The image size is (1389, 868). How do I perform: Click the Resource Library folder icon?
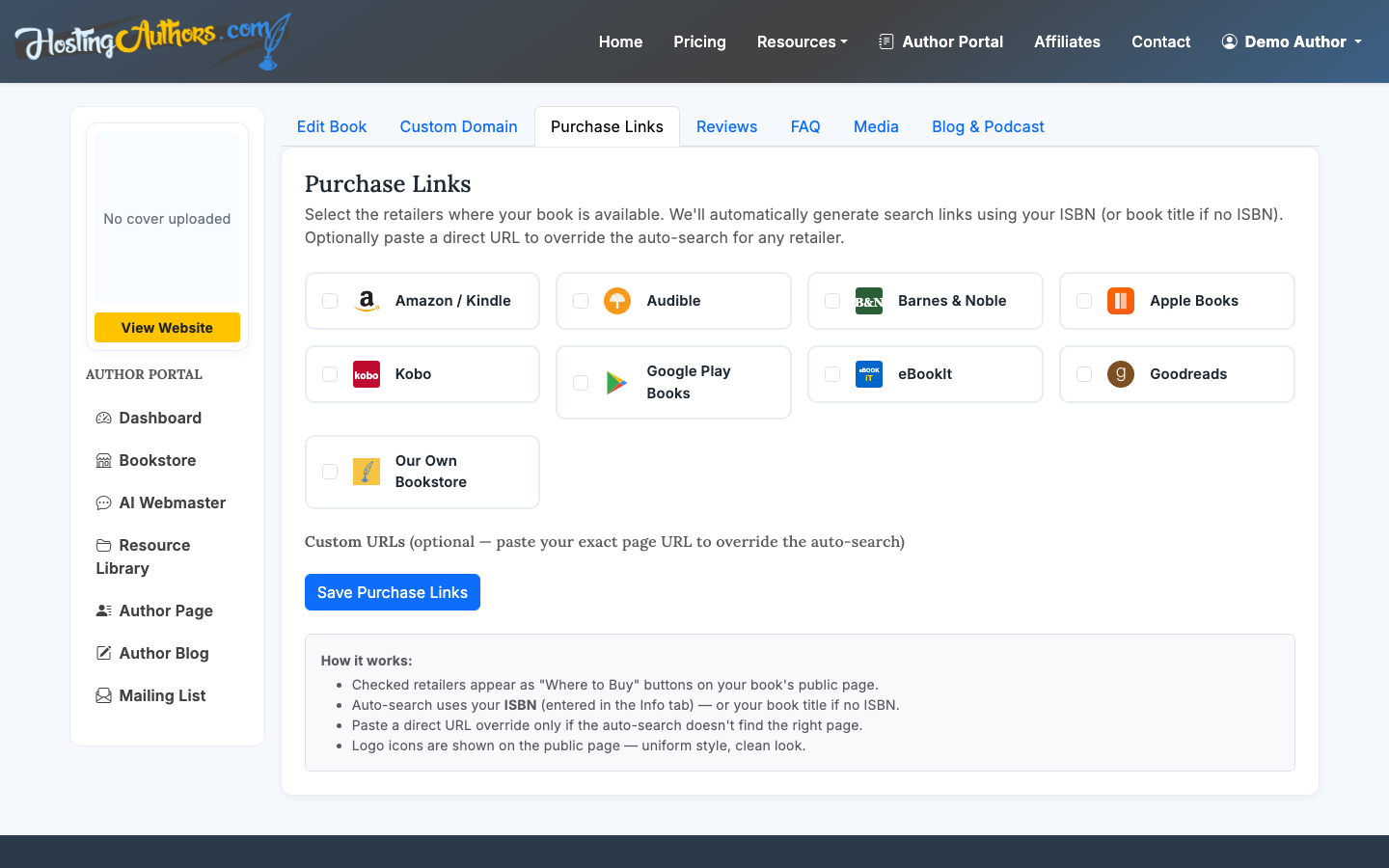tap(103, 546)
